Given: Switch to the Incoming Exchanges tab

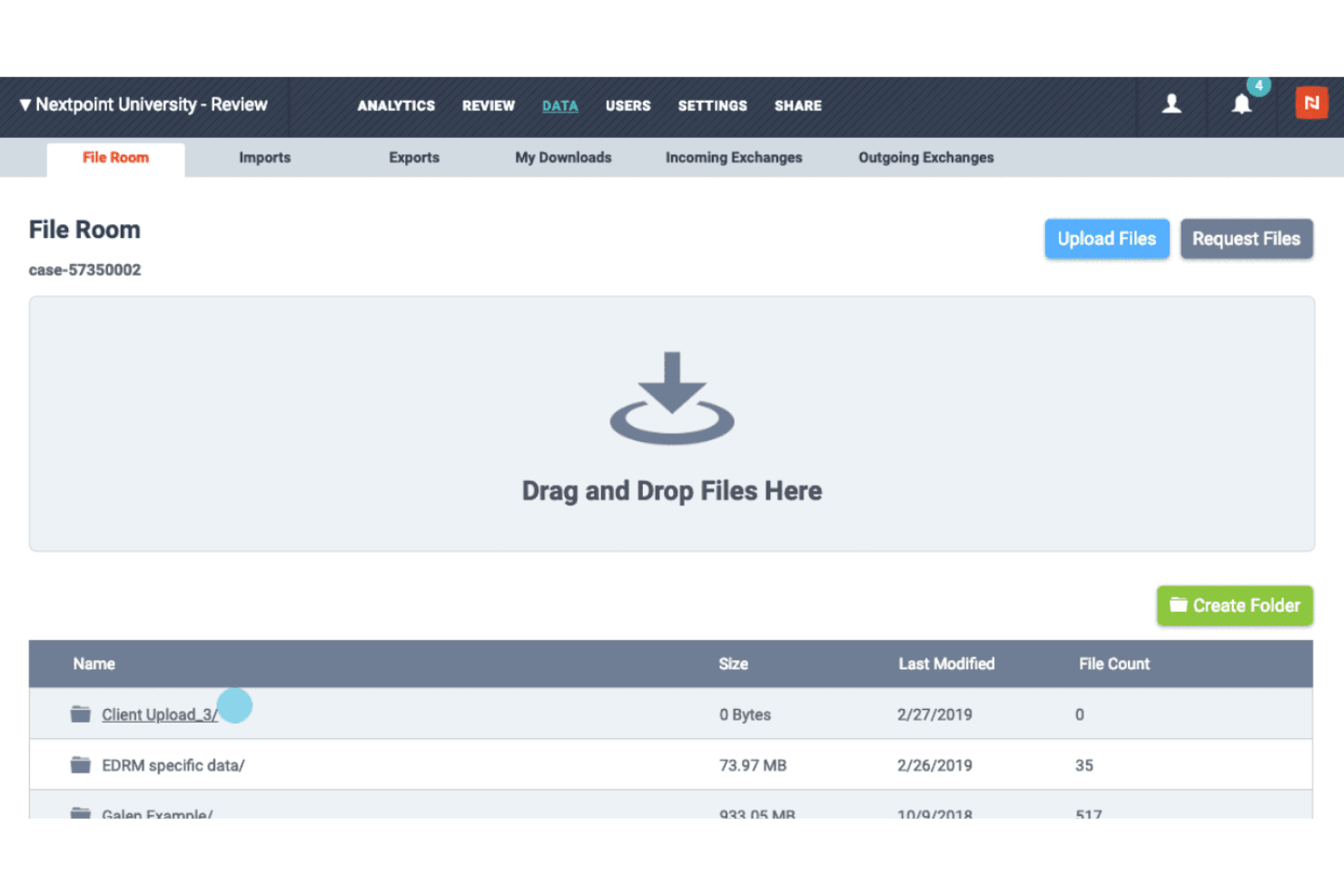Looking at the screenshot, I should tap(734, 158).
